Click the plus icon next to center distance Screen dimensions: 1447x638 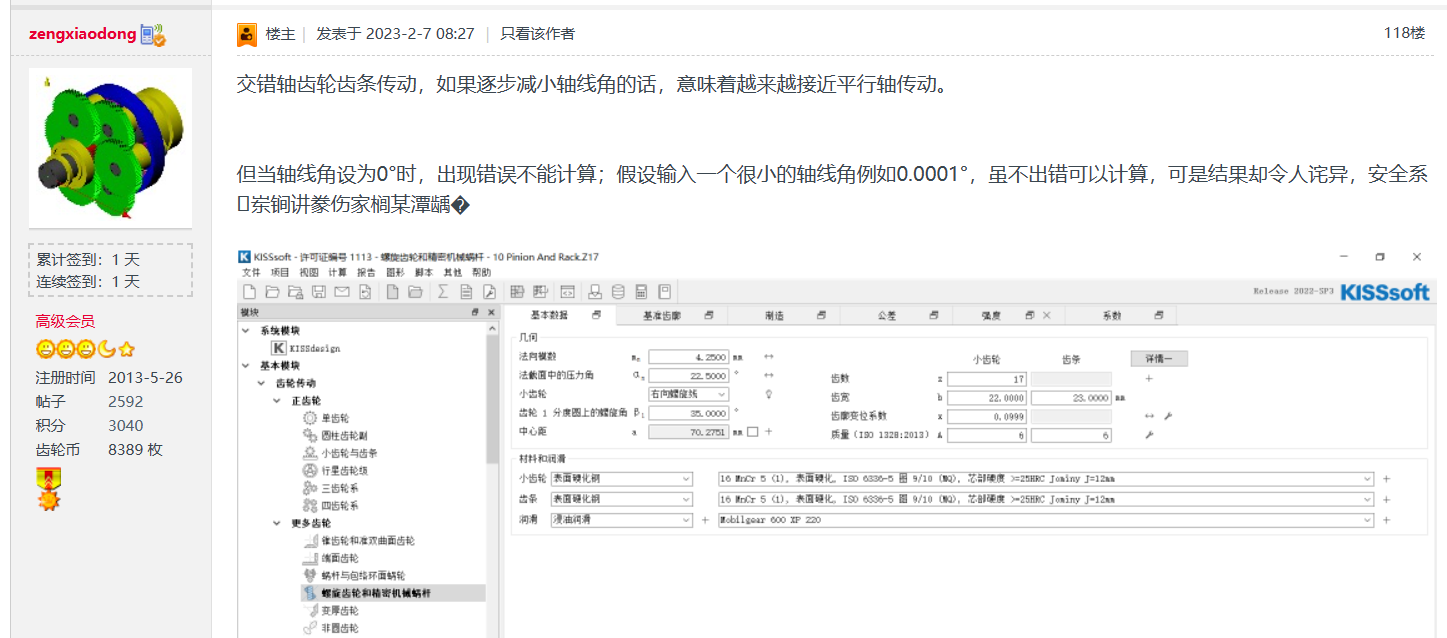point(769,432)
